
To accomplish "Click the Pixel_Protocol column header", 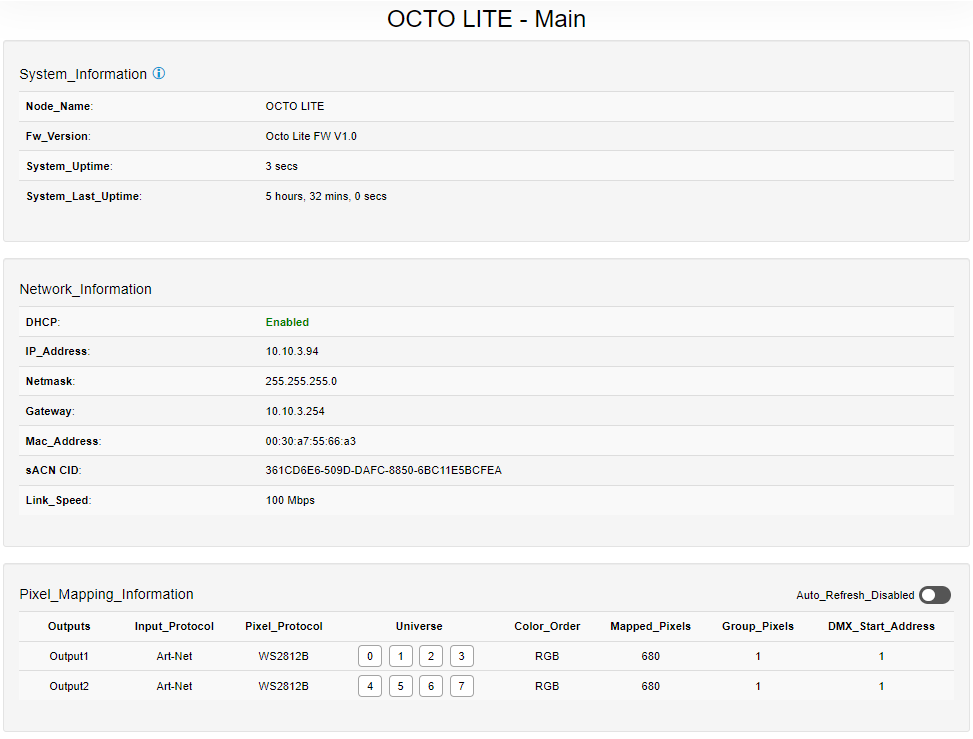I will (x=284, y=626).
